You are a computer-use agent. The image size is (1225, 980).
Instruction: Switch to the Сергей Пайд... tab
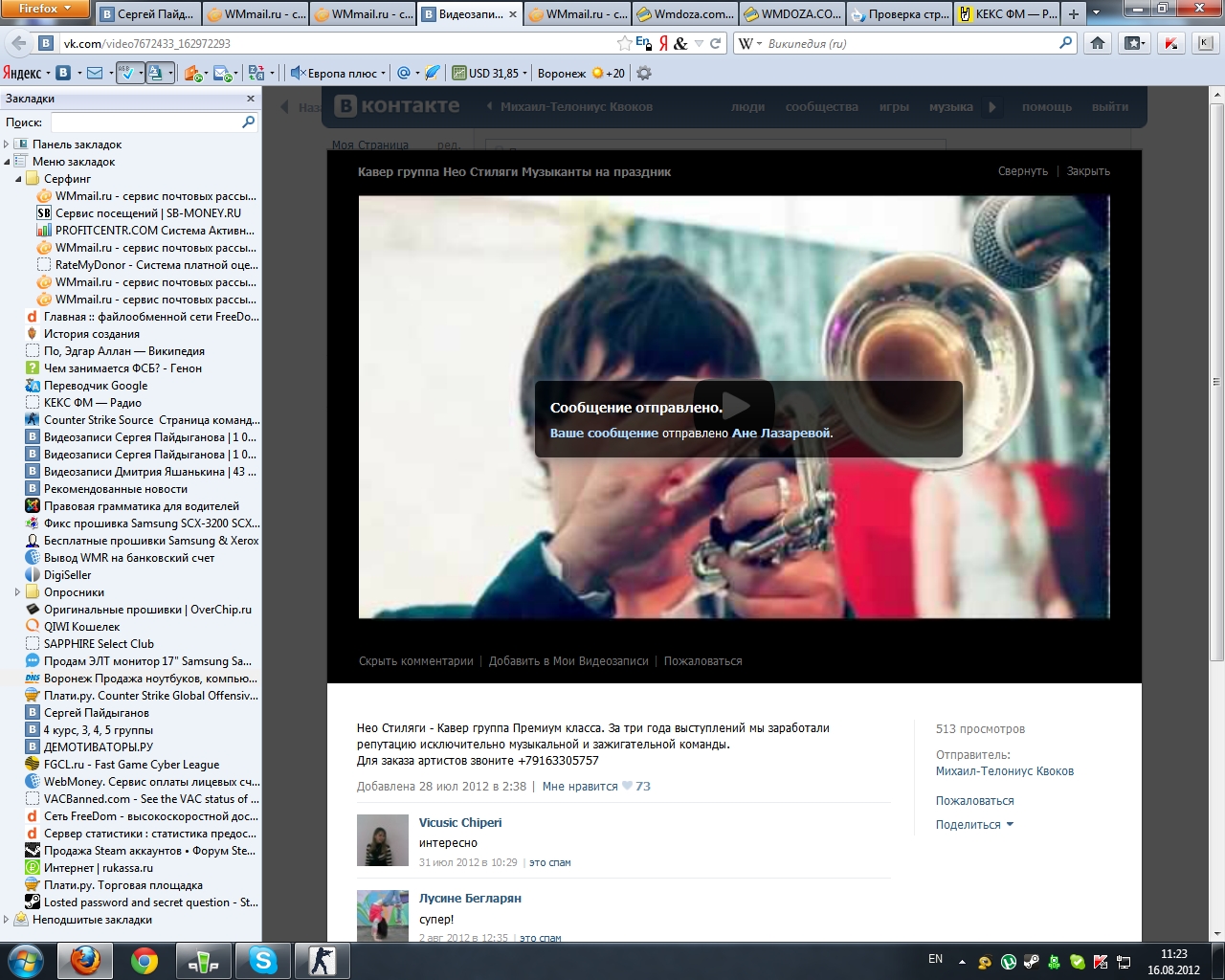point(148,13)
